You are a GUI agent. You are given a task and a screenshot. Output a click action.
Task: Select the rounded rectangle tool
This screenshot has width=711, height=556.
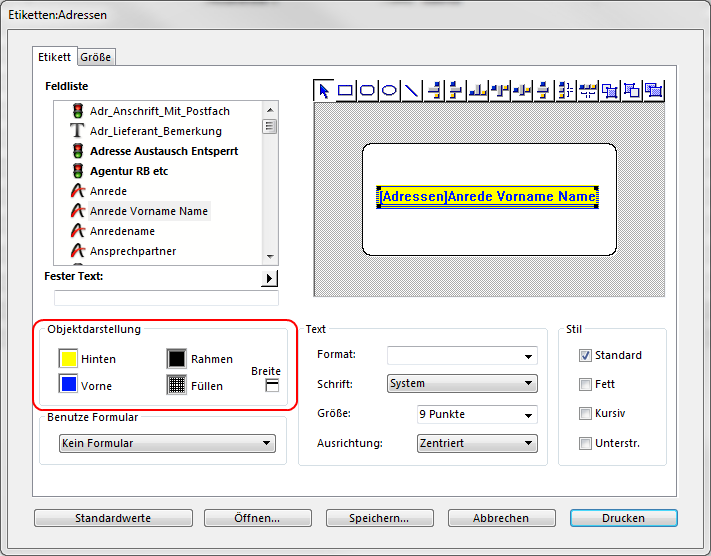(368, 90)
